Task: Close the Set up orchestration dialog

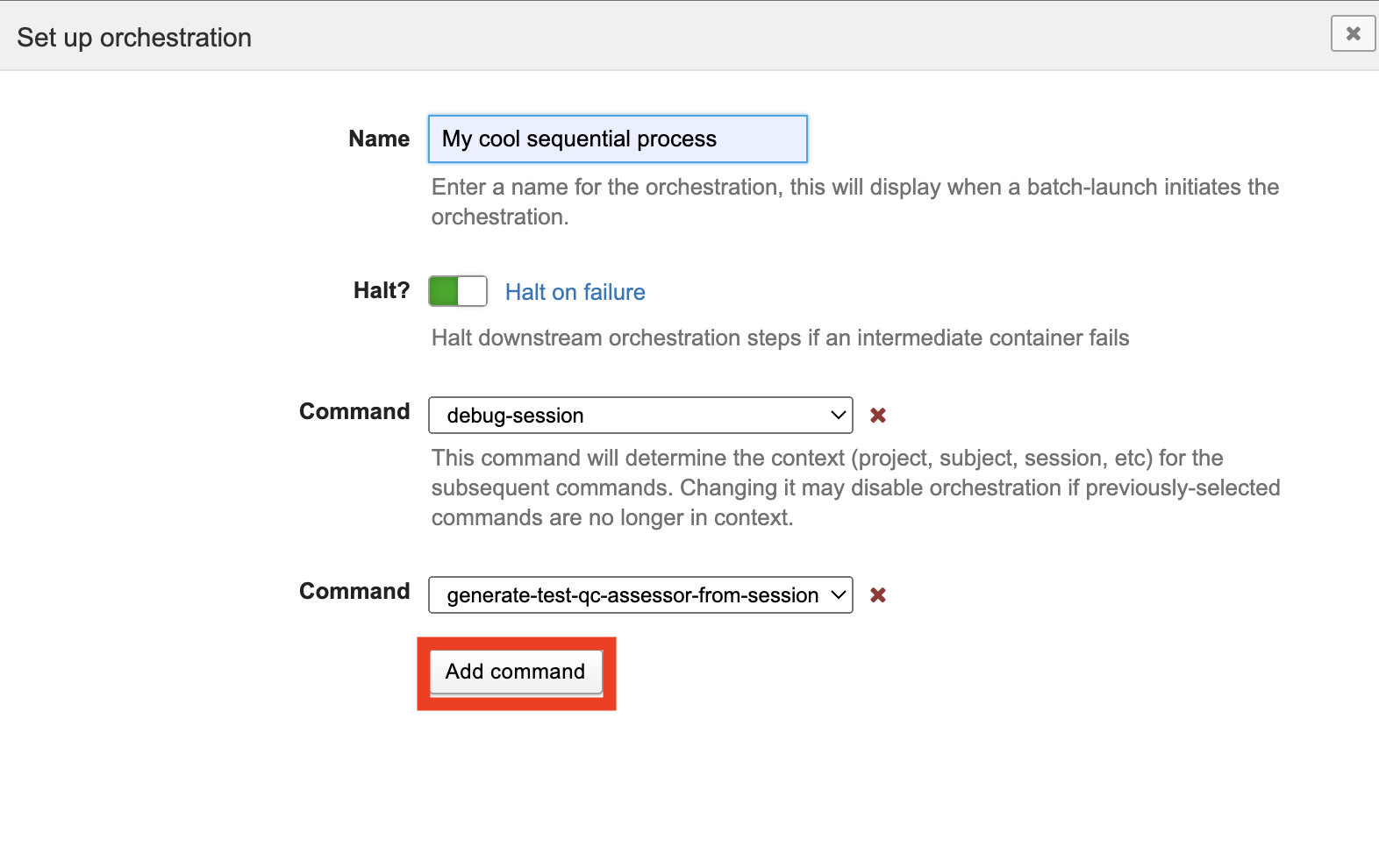Action: tap(1352, 34)
